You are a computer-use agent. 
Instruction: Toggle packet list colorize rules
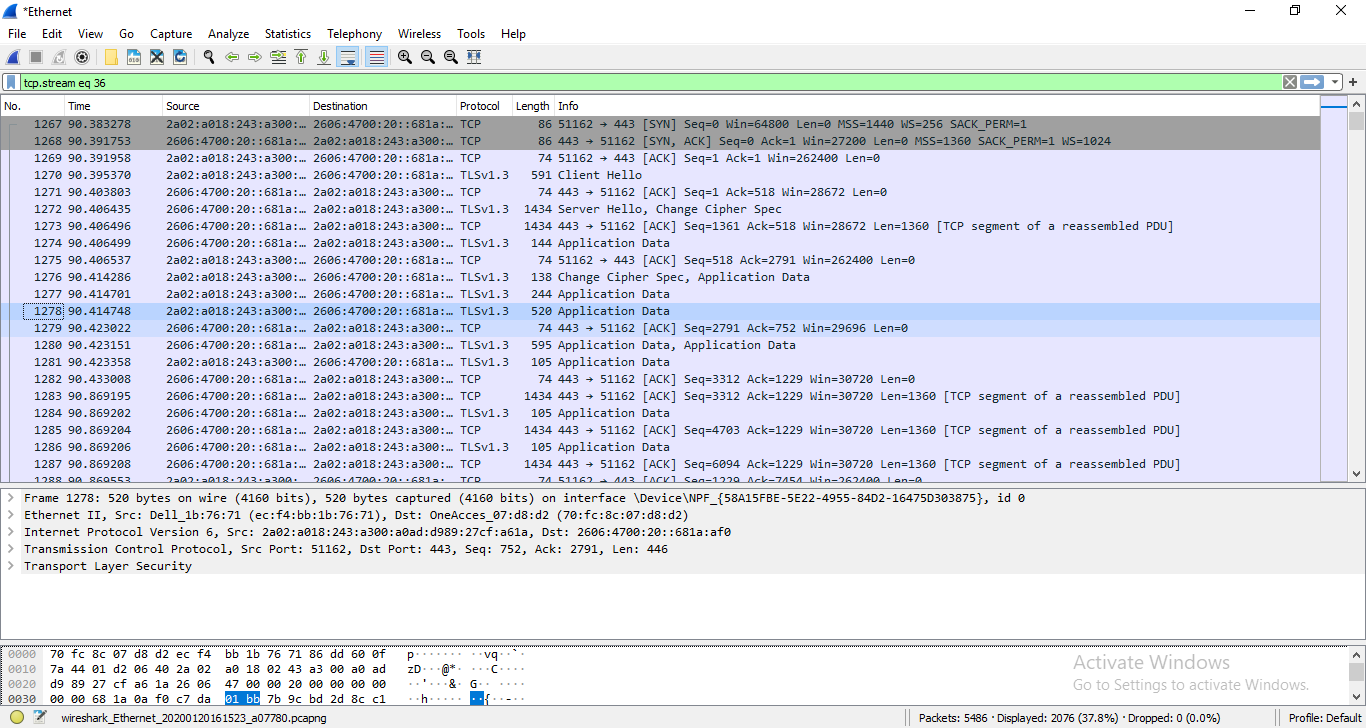[376, 57]
